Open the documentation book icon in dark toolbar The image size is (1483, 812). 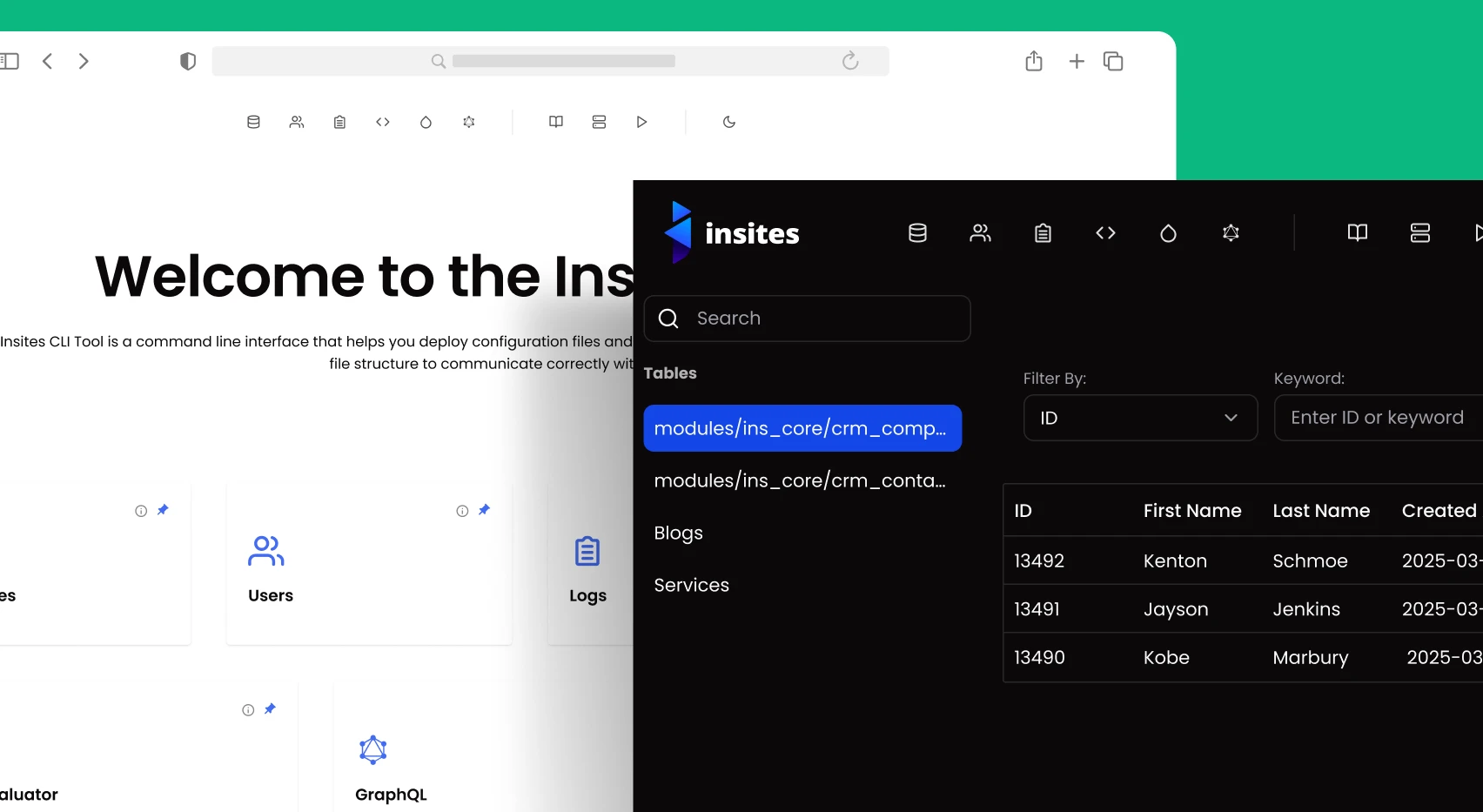pyautogui.click(x=1357, y=233)
